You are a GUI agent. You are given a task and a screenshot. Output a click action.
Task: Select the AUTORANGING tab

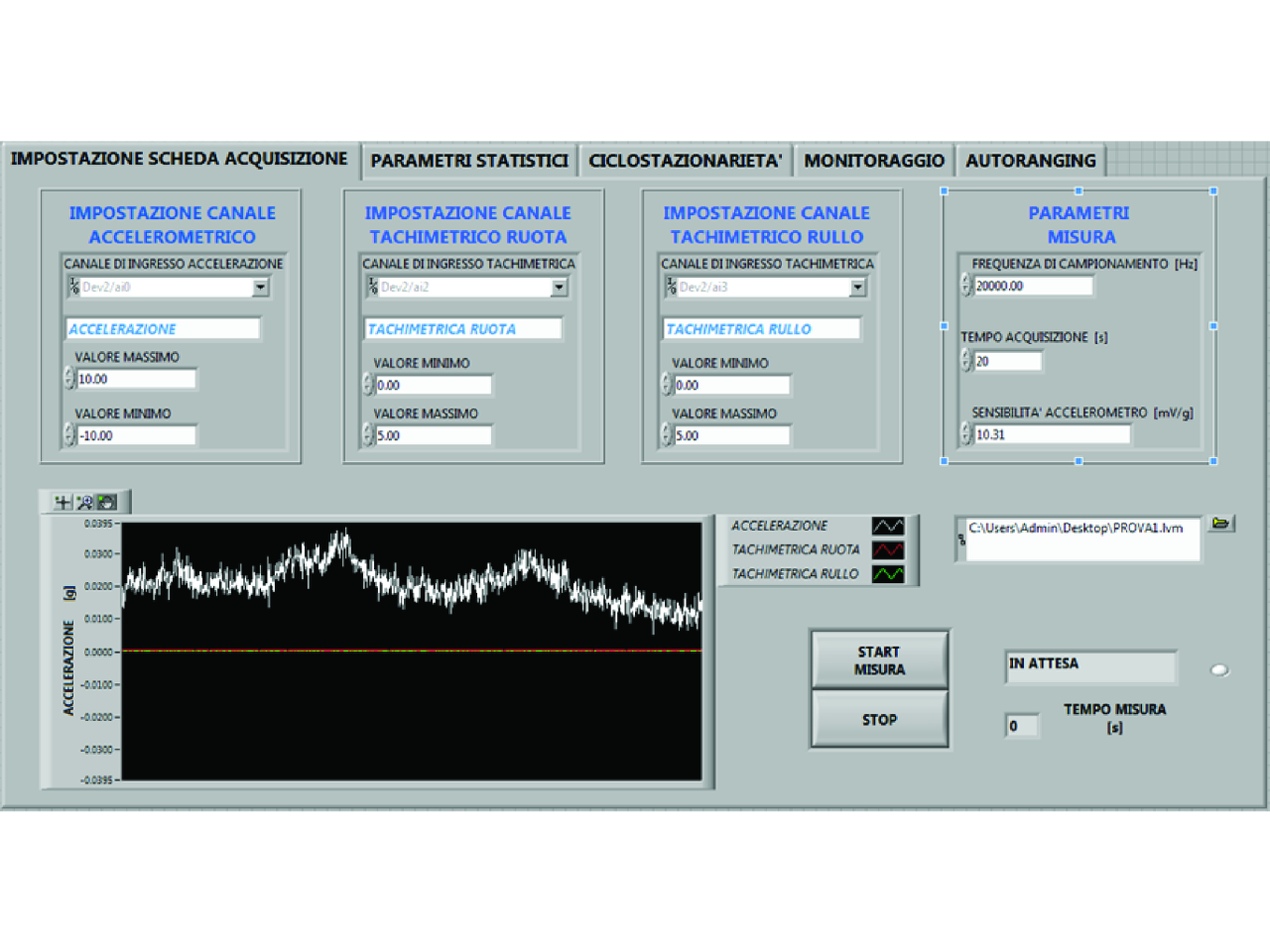(1030, 161)
